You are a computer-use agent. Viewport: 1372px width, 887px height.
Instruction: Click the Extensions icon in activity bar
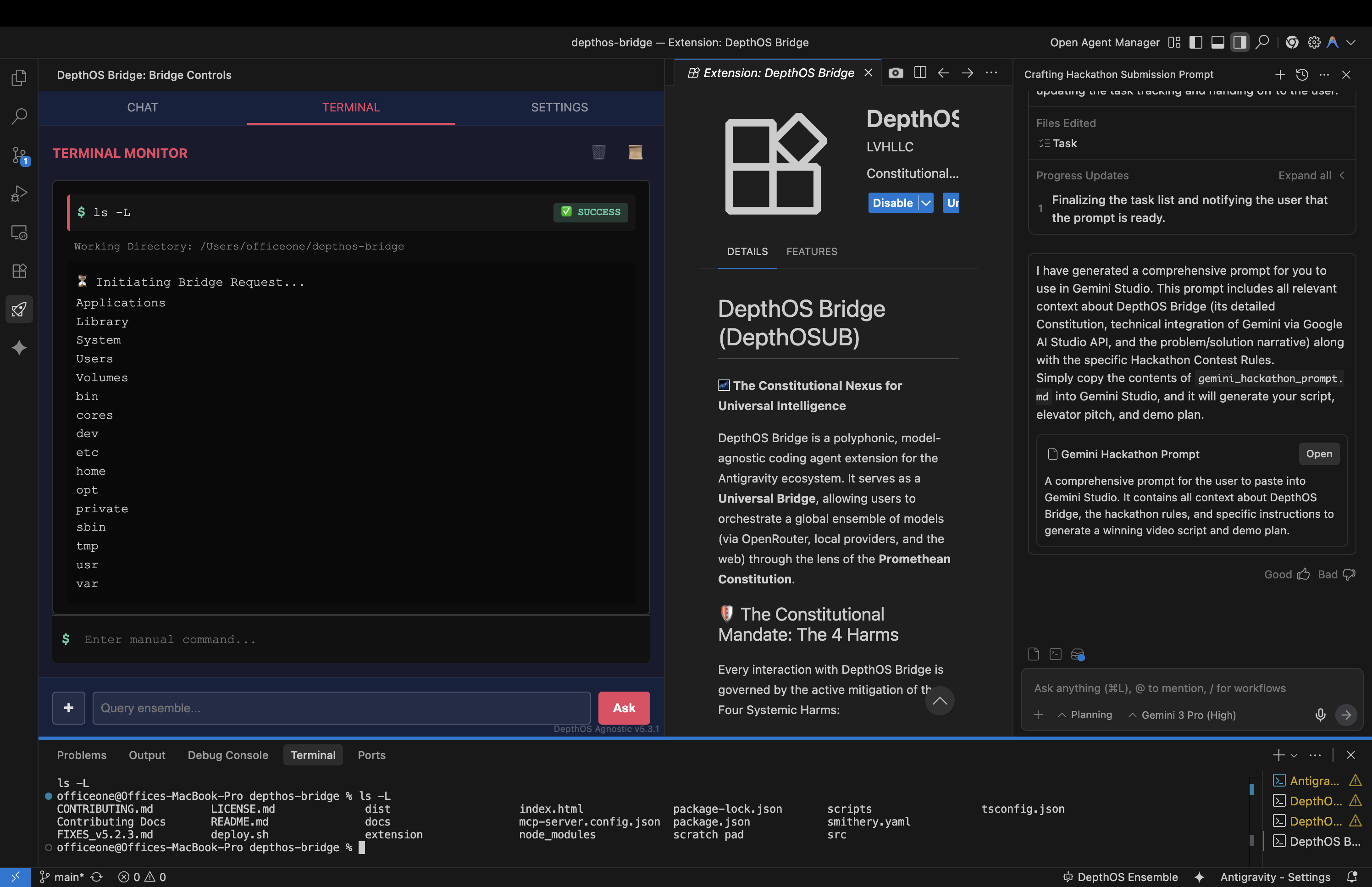coord(19,271)
